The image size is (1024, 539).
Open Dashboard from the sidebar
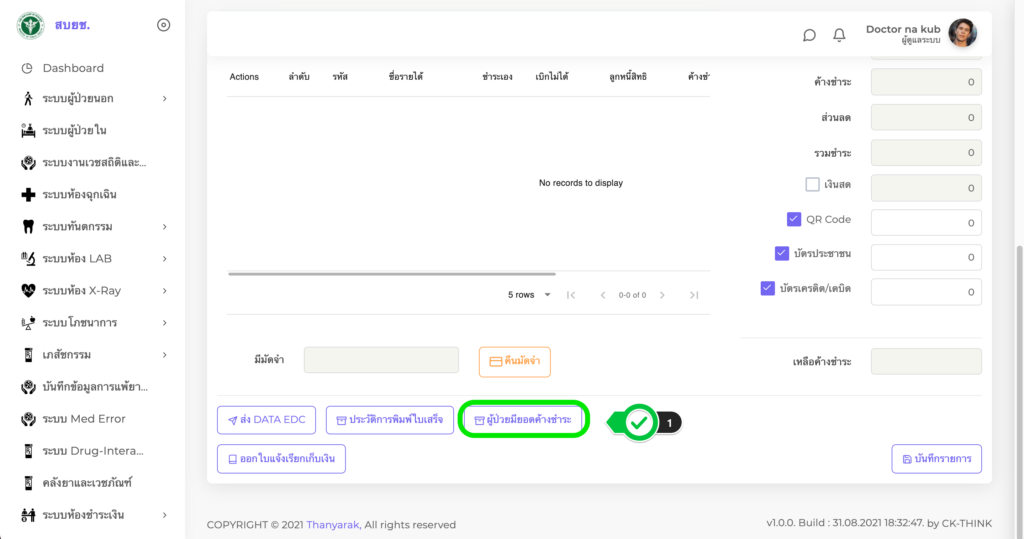(x=73, y=68)
